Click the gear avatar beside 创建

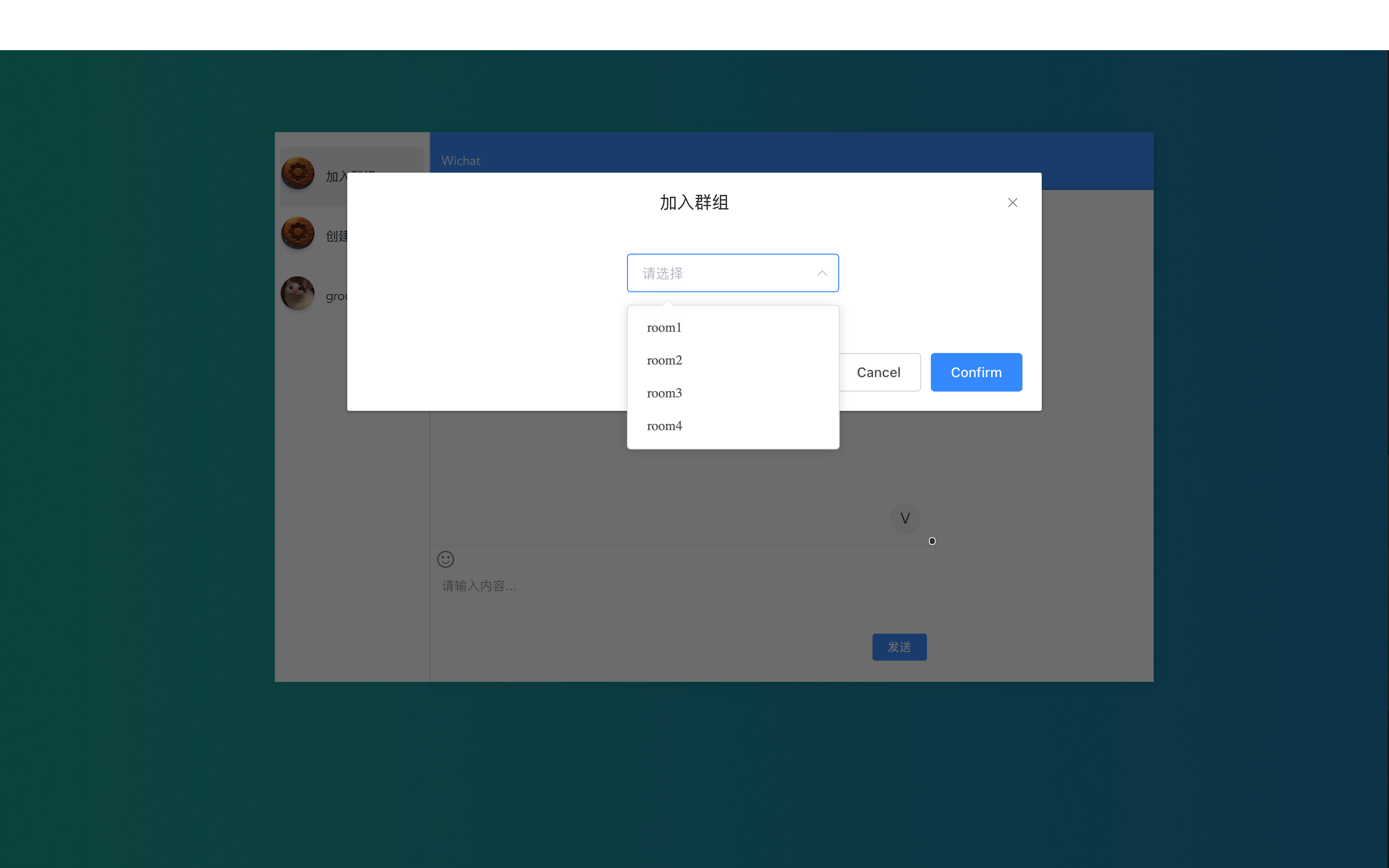click(298, 233)
